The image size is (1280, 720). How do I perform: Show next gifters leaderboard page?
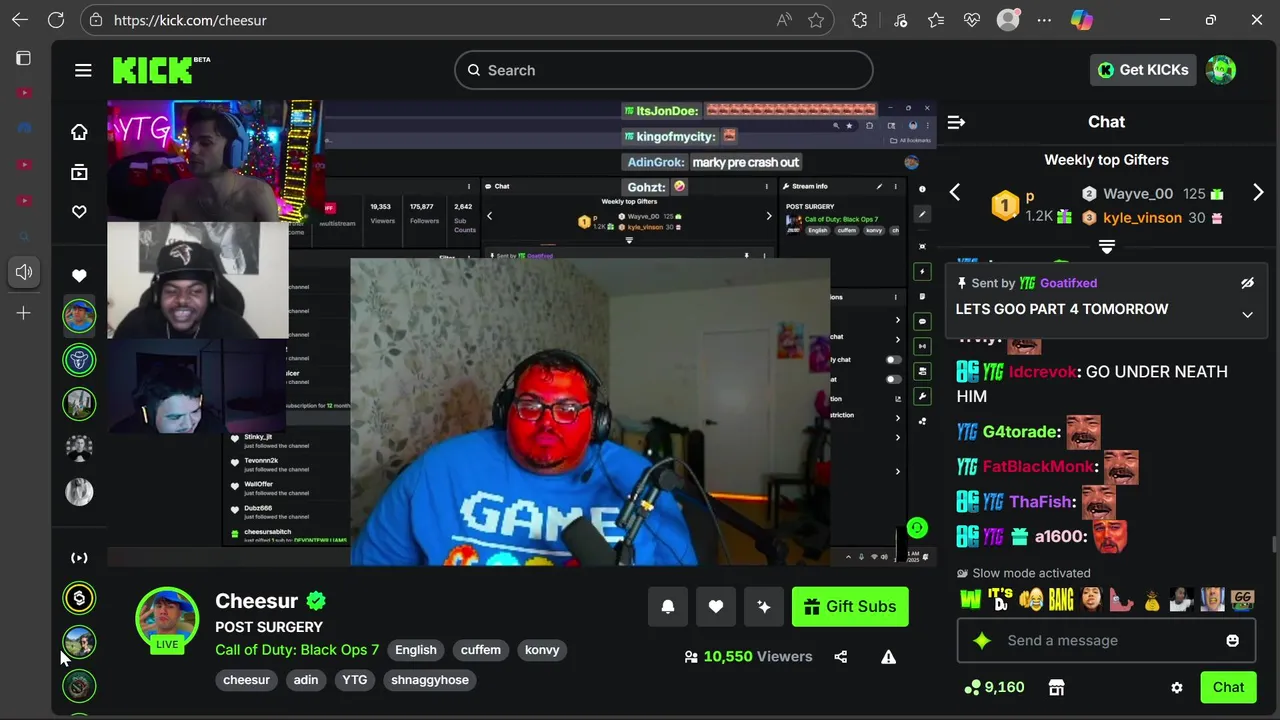point(1258,192)
